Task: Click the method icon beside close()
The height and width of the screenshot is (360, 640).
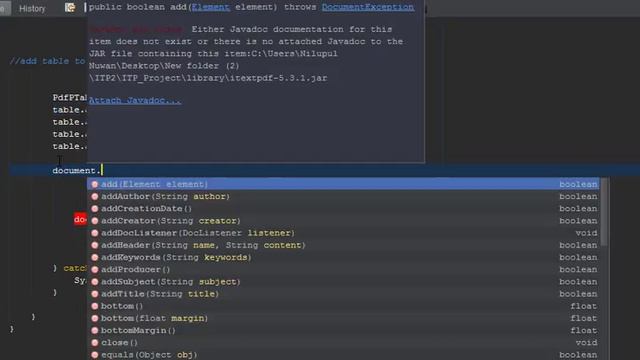Action: click(x=95, y=343)
